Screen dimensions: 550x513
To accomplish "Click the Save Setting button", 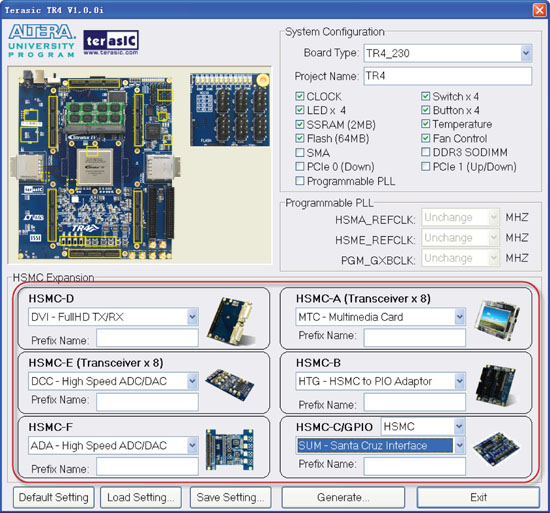I will tap(230, 497).
